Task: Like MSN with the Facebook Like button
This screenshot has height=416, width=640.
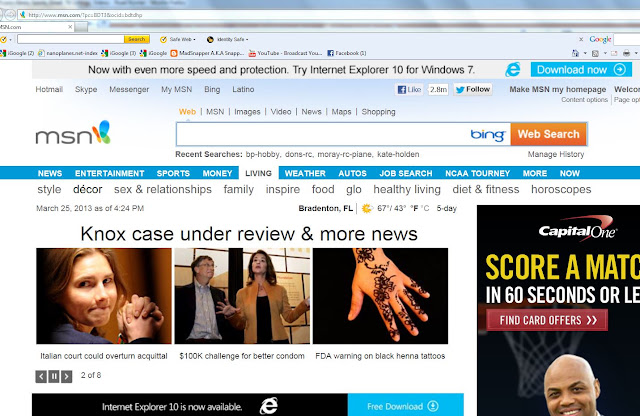Action: click(x=409, y=89)
